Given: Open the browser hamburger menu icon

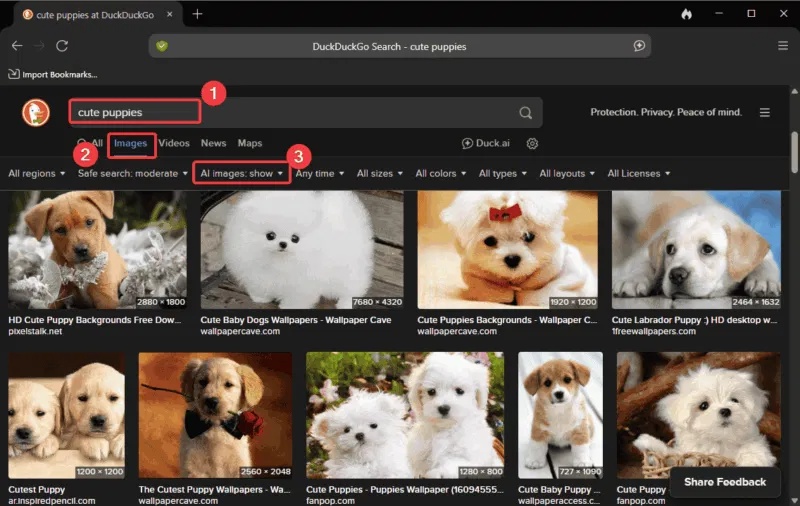Looking at the screenshot, I should [783, 46].
